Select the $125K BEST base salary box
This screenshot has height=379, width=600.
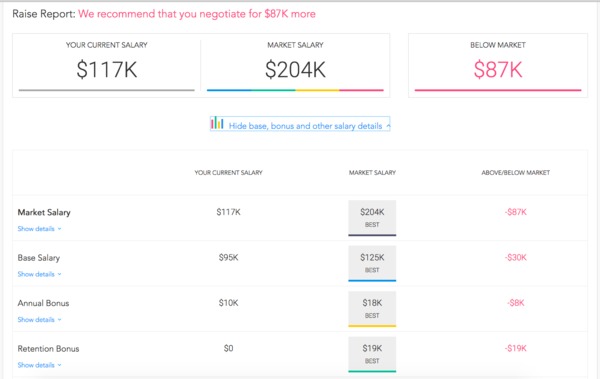point(372,263)
